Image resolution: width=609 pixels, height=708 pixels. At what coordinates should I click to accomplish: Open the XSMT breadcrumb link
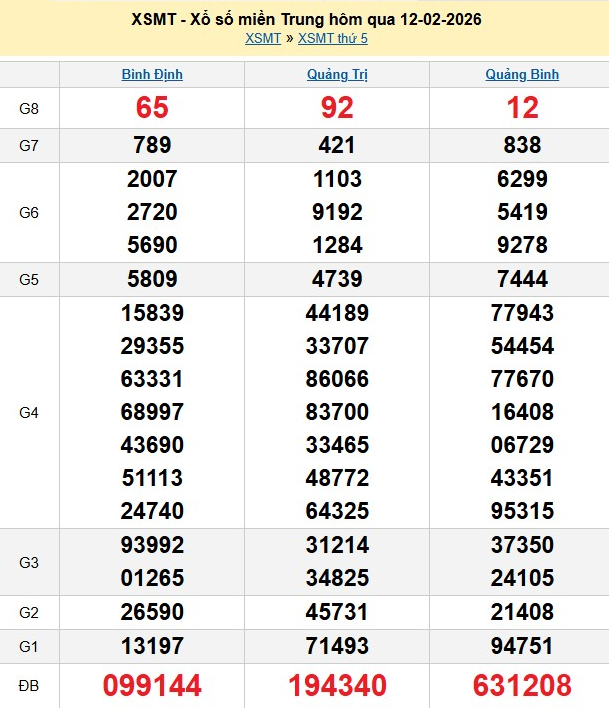pyautogui.click(x=263, y=38)
